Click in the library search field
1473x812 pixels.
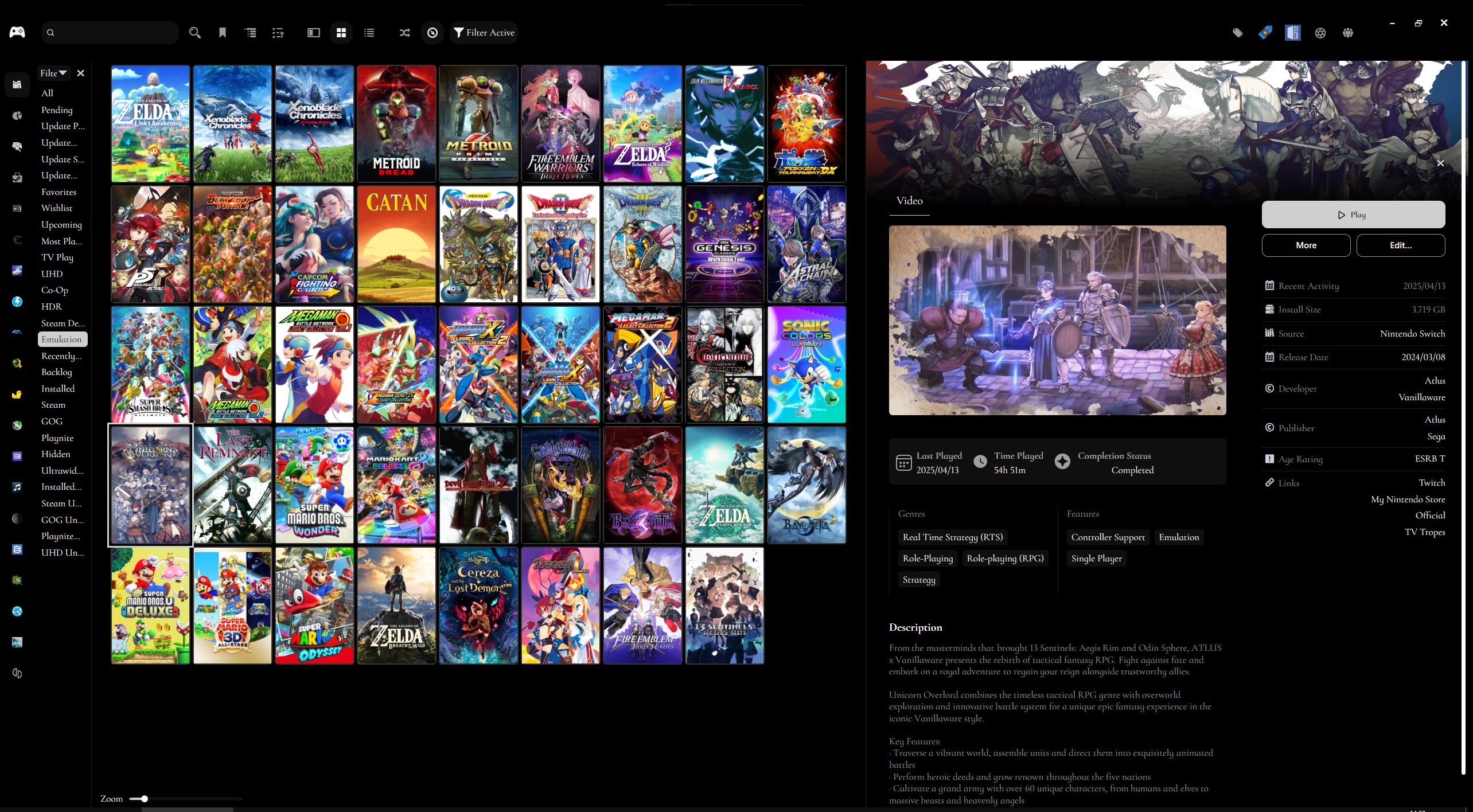point(110,33)
